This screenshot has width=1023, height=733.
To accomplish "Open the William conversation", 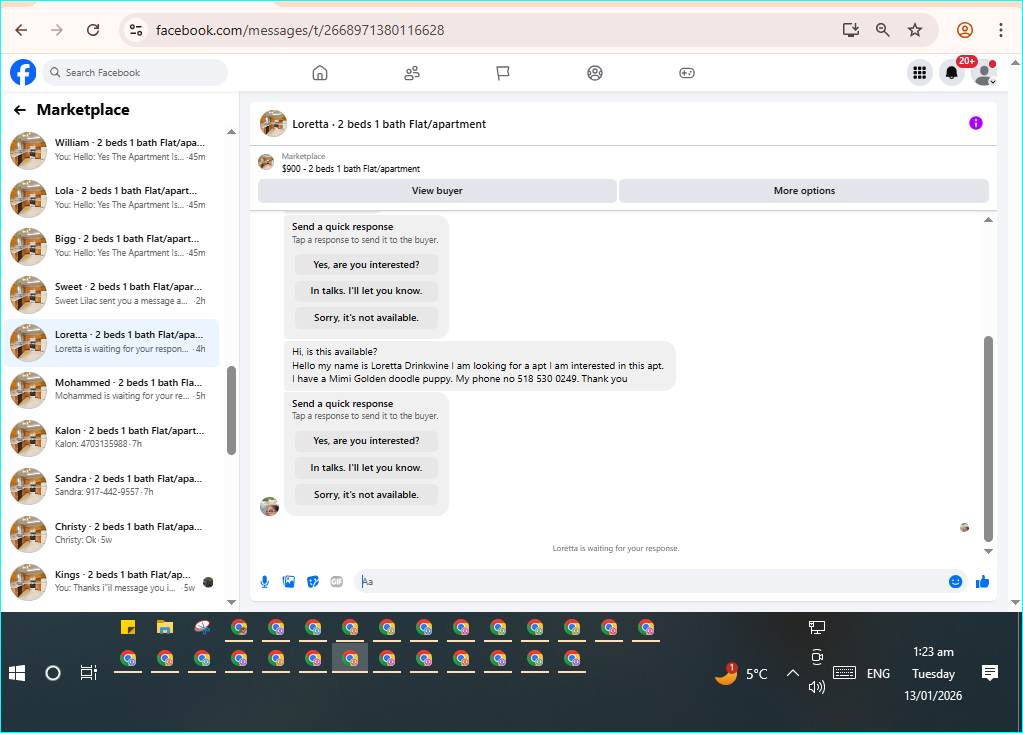I will coord(112,150).
